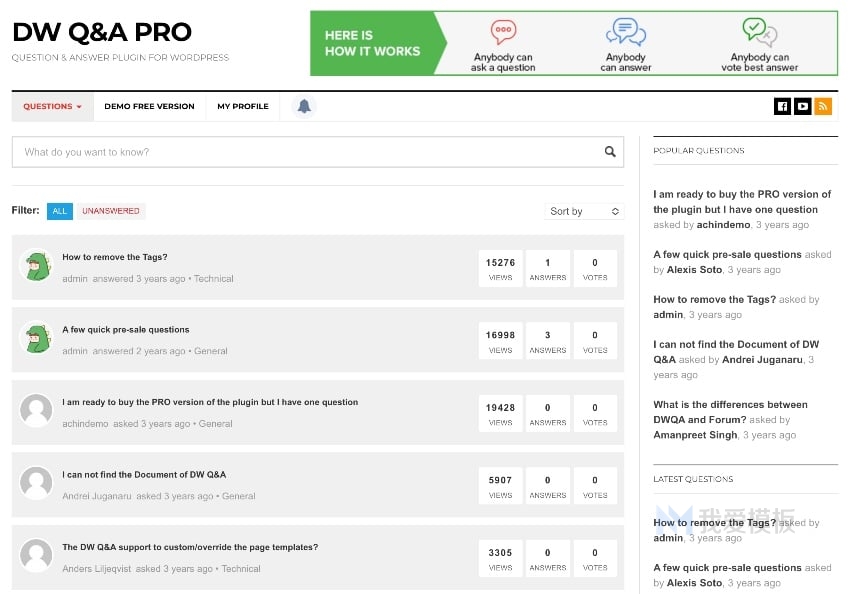
Task: Open 'A few quick pre-sale questions' in main list
Action: [x=126, y=330]
